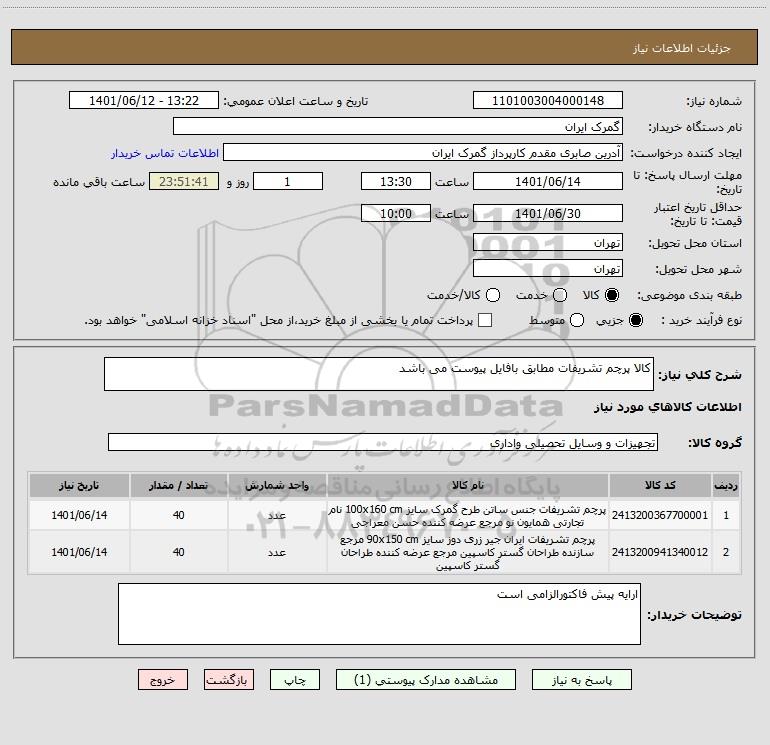Click the requester name field آدرین صابری مقدم
Image resolution: width=770 pixels, height=745 pixels.
point(423,153)
